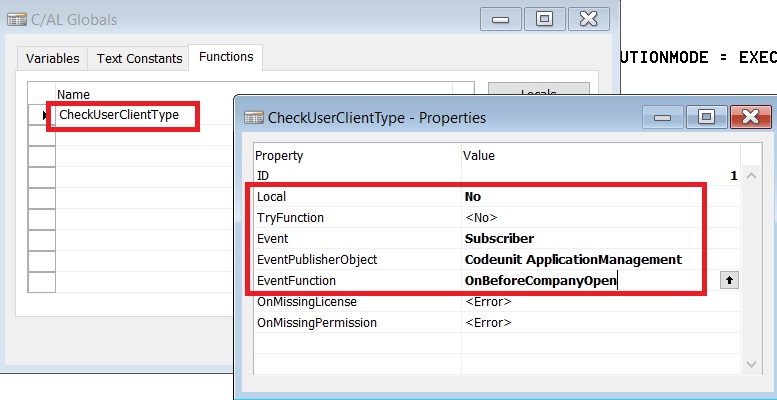Minimize the Properties window

pyautogui.click(x=660, y=117)
